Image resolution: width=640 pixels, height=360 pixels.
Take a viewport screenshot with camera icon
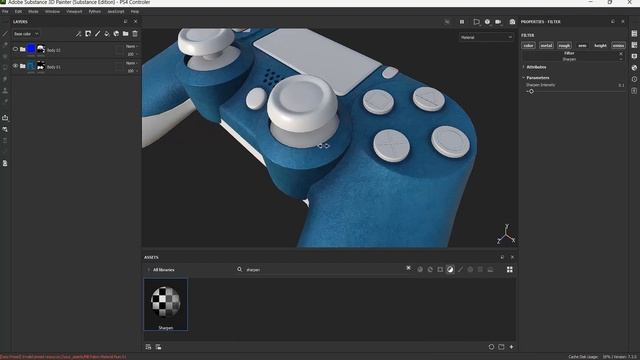click(x=512, y=22)
